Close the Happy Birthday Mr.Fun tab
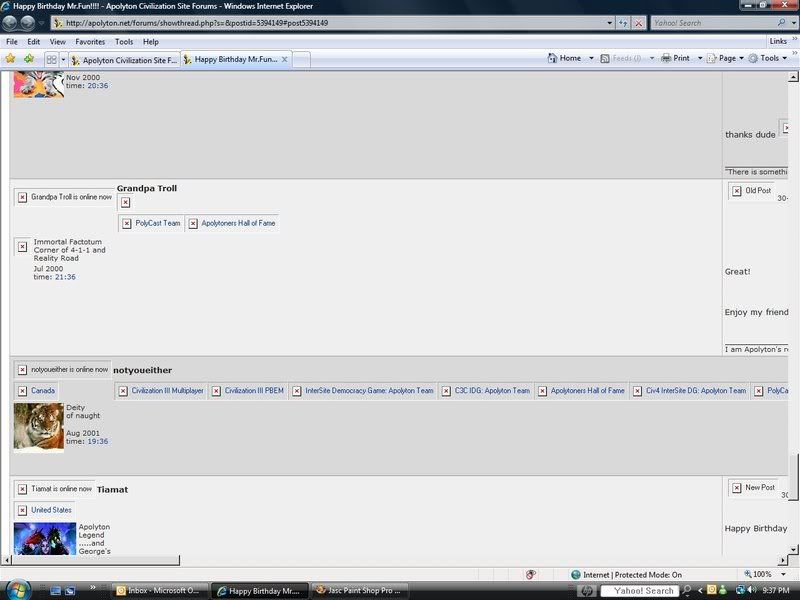800x600 pixels. (285, 60)
